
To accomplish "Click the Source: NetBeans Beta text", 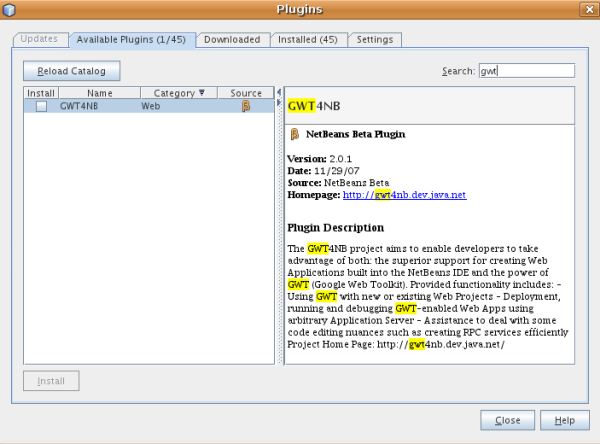I will pyautogui.click(x=338, y=183).
